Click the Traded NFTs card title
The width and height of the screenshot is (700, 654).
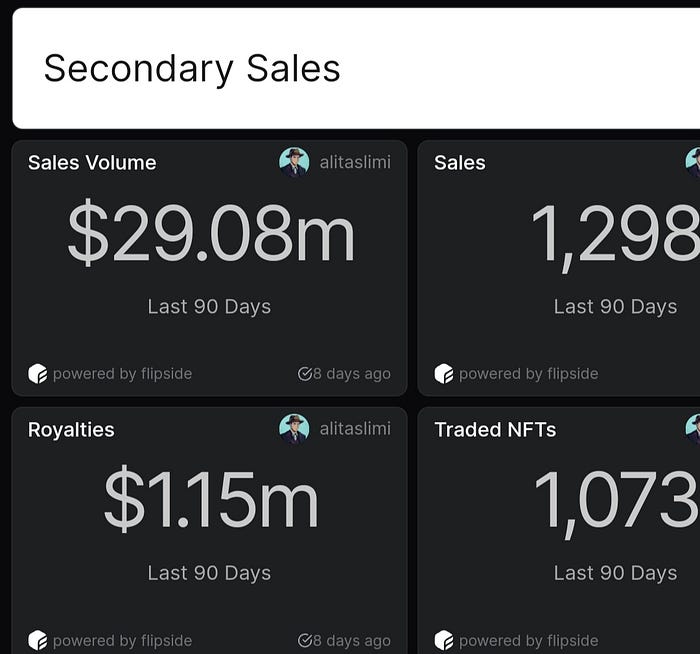click(x=495, y=429)
